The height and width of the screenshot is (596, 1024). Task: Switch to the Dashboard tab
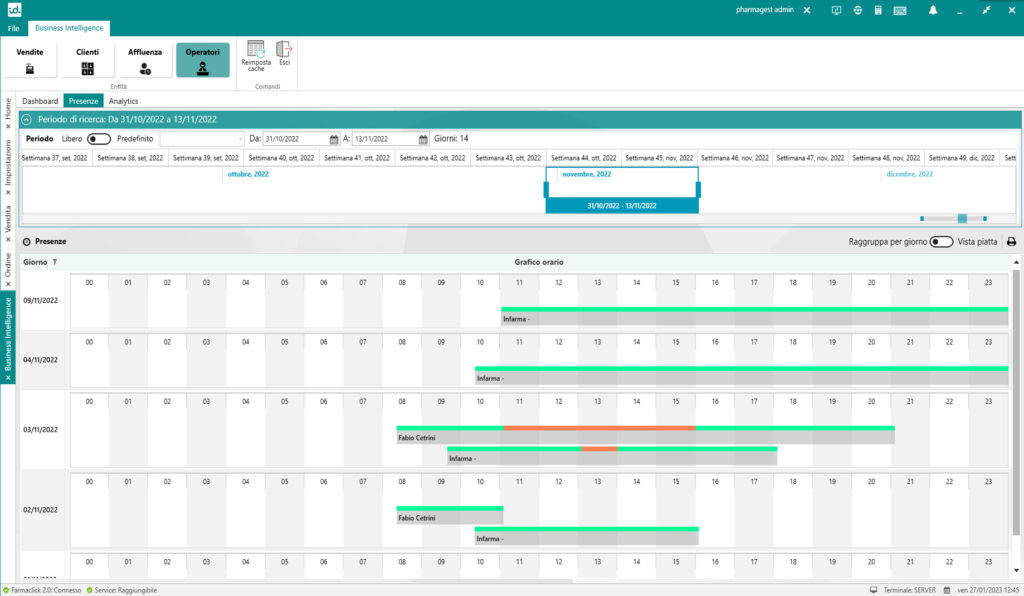[41, 101]
